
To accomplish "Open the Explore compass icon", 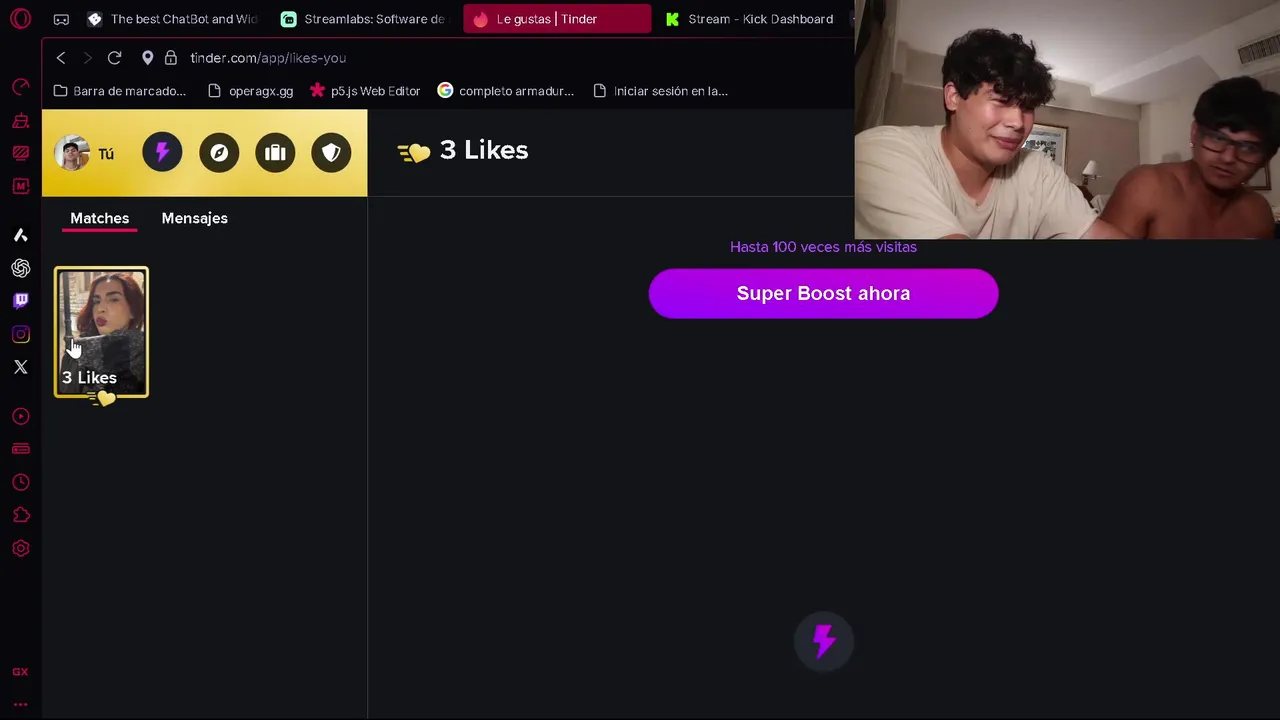I will [219, 153].
